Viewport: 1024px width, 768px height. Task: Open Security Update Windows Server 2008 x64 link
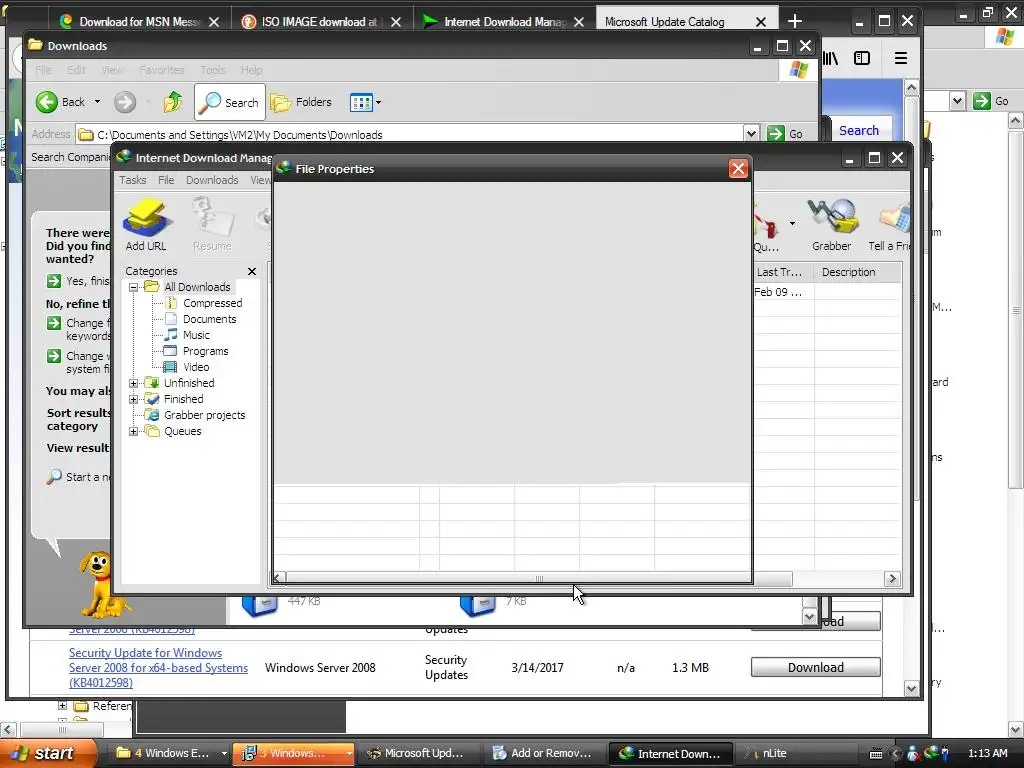coord(158,667)
